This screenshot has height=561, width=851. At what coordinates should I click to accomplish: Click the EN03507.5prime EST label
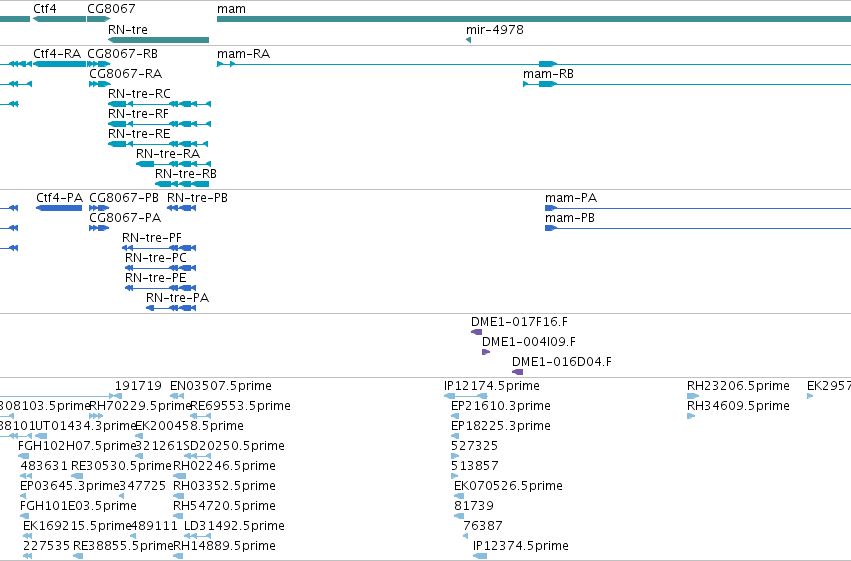click(221, 386)
